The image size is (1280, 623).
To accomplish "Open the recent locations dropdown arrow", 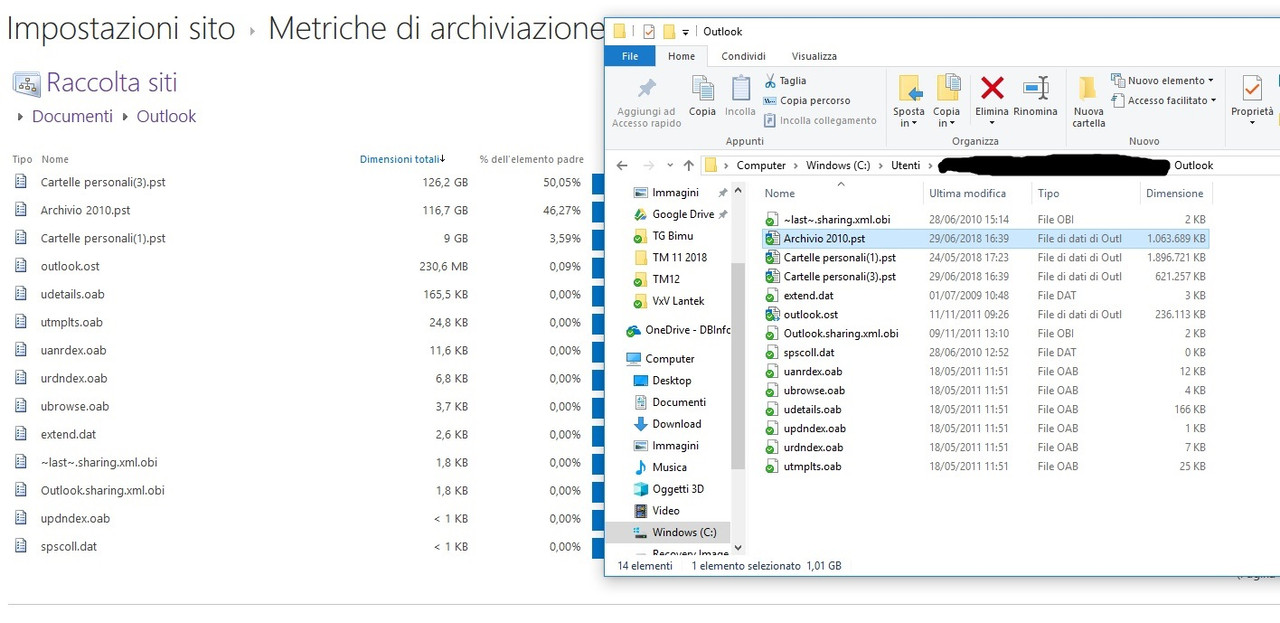I will 669,166.
